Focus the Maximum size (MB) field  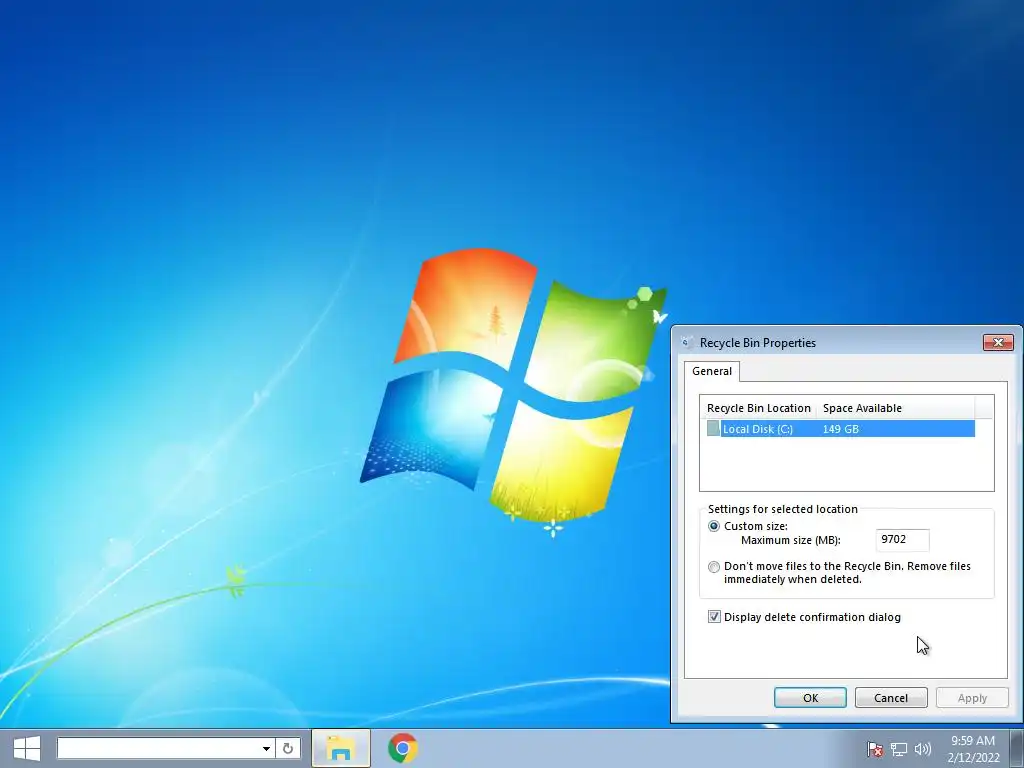(x=902, y=539)
